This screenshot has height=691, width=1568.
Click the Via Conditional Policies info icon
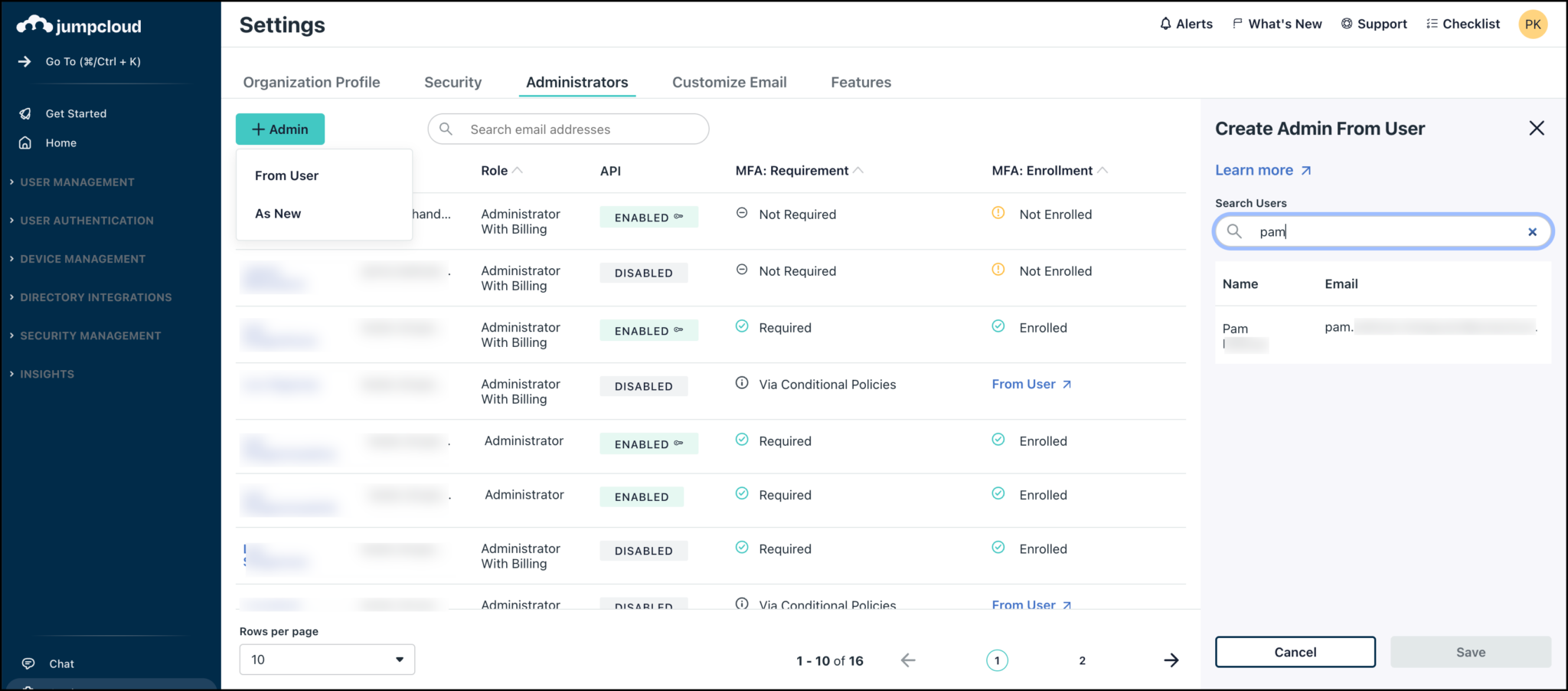pyautogui.click(x=741, y=384)
